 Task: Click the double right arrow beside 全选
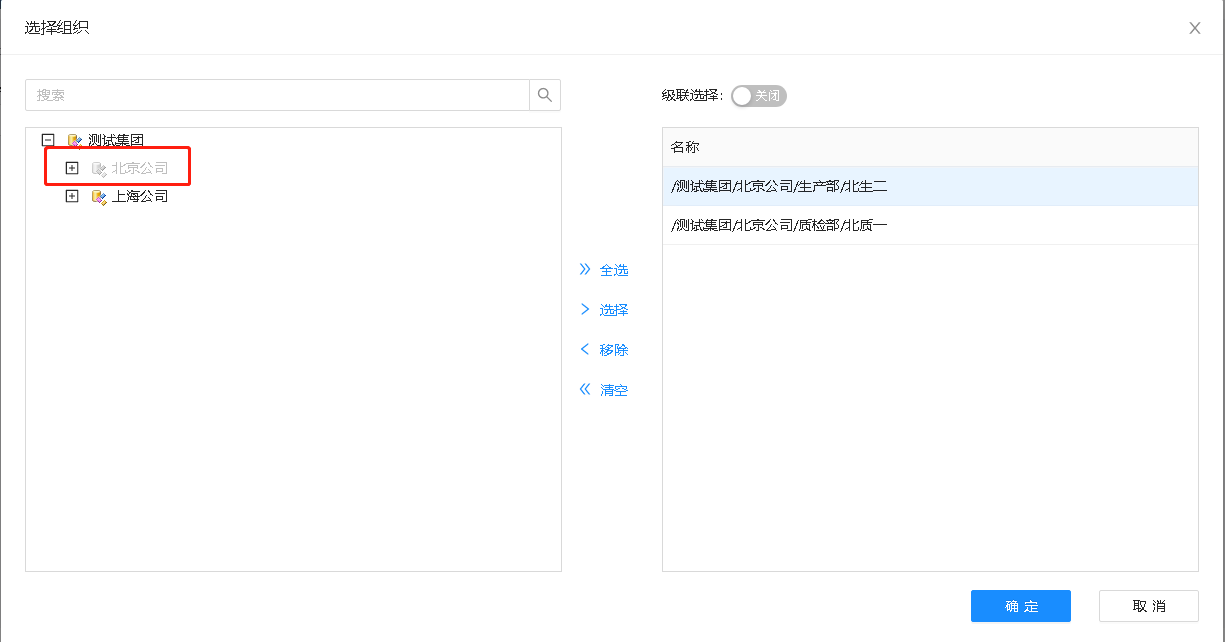point(585,270)
